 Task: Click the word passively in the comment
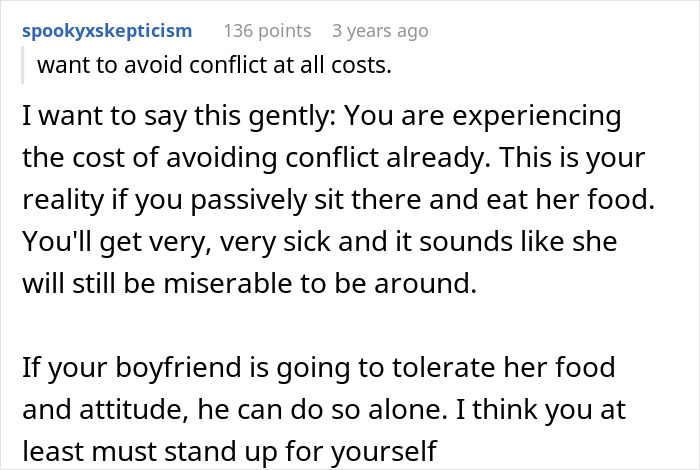coord(249,201)
